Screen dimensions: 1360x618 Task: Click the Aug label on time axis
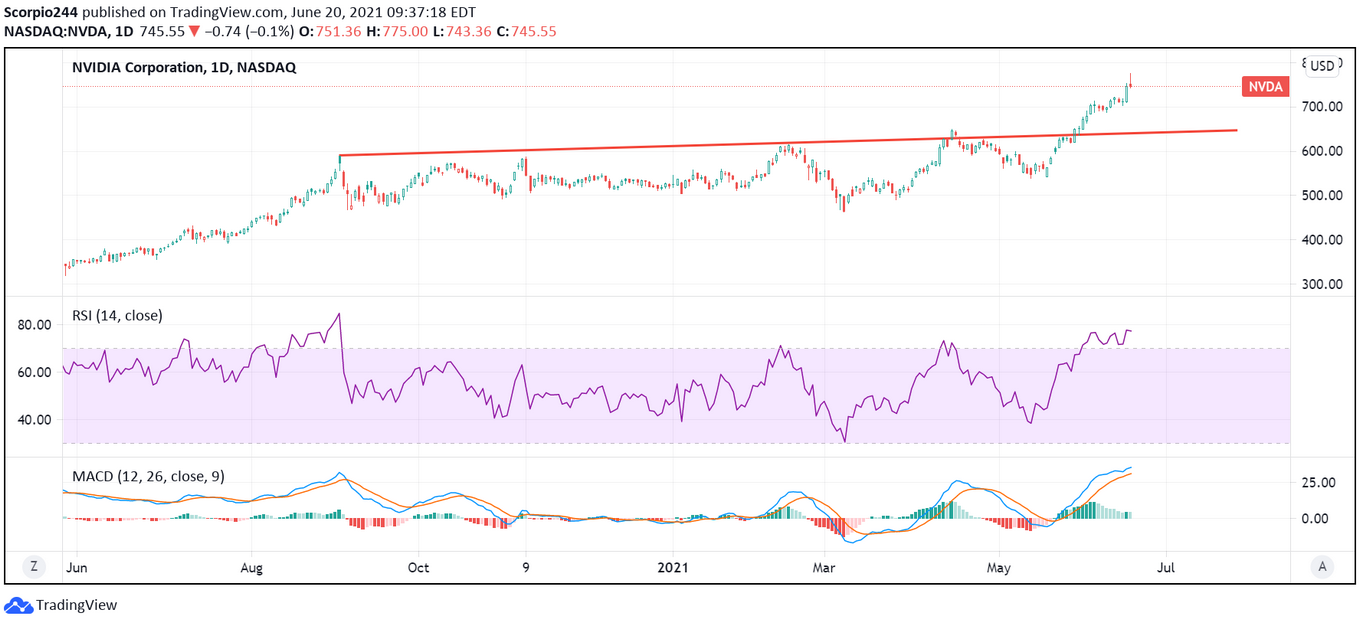(252, 567)
